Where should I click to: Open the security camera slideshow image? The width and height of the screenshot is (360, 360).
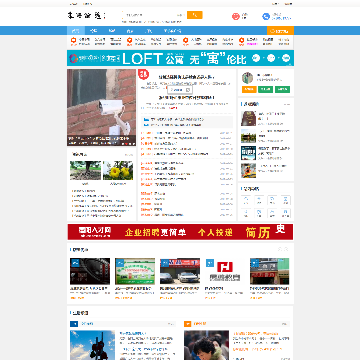[102, 107]
